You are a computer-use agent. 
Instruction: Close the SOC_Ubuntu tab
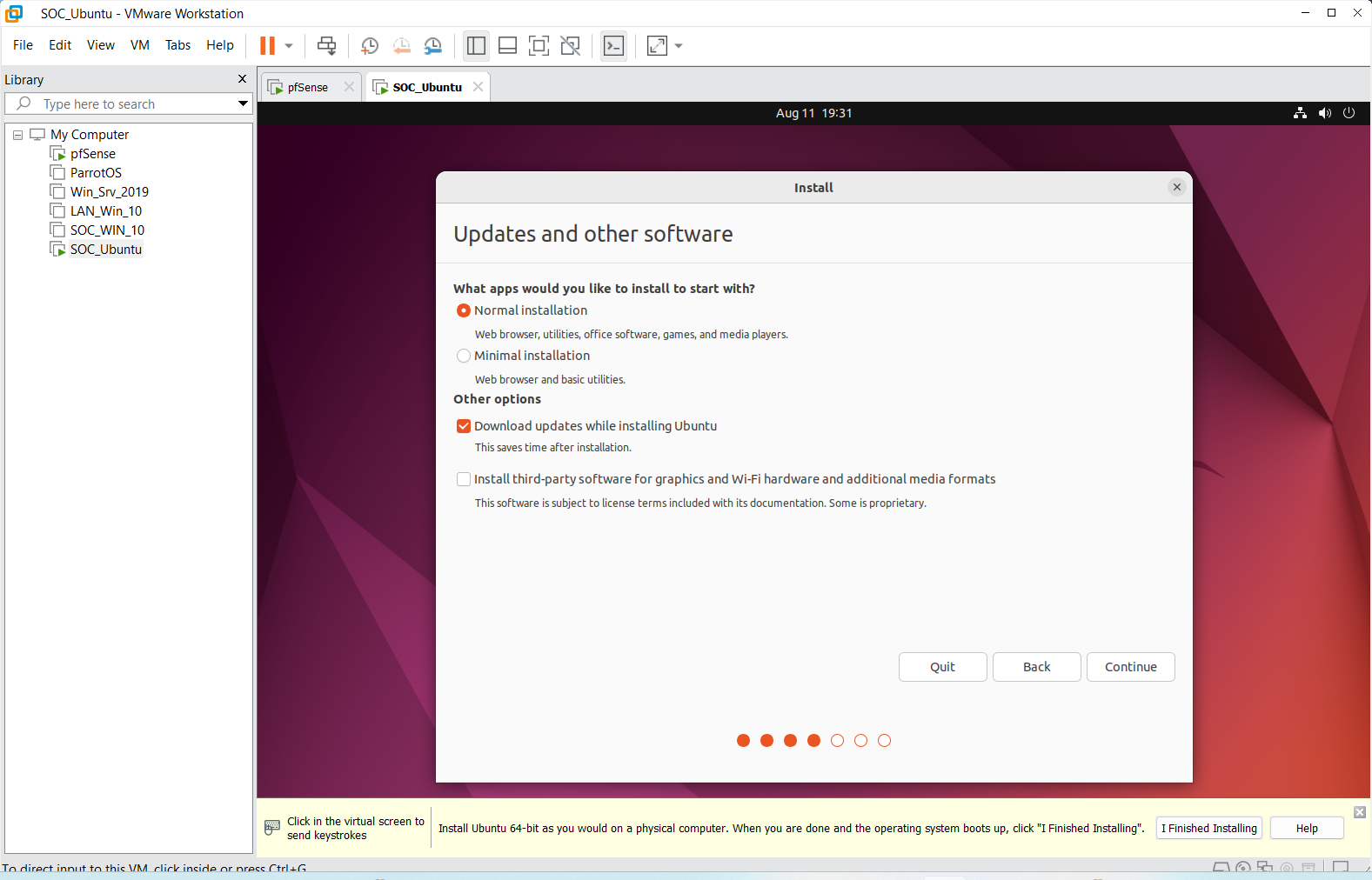[478, 87]
